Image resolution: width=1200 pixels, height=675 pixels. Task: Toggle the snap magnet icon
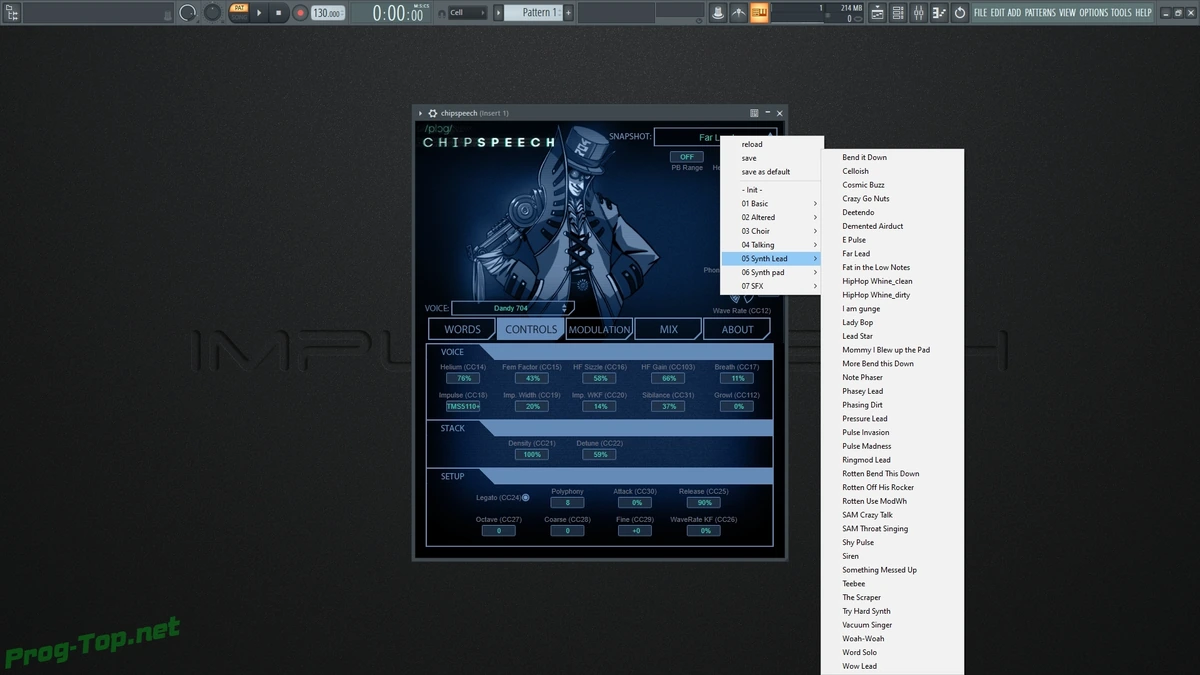click(x=440, y=13)
